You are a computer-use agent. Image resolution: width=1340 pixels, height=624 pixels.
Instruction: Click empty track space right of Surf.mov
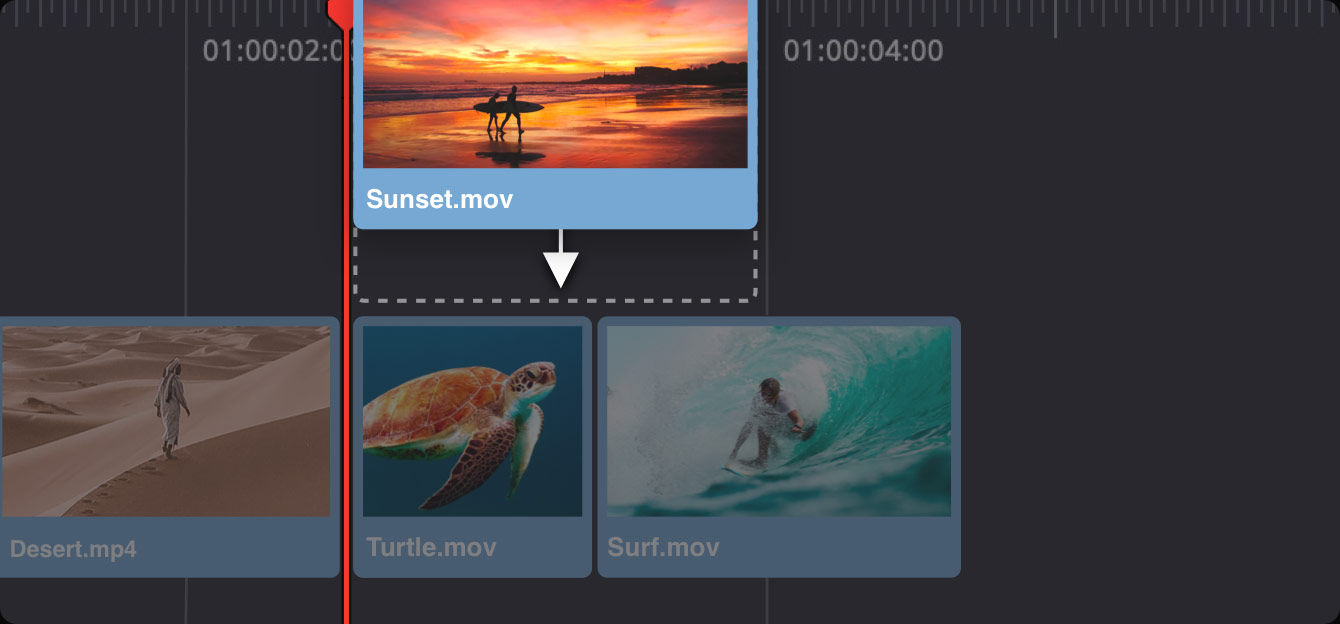(1150, 450)
